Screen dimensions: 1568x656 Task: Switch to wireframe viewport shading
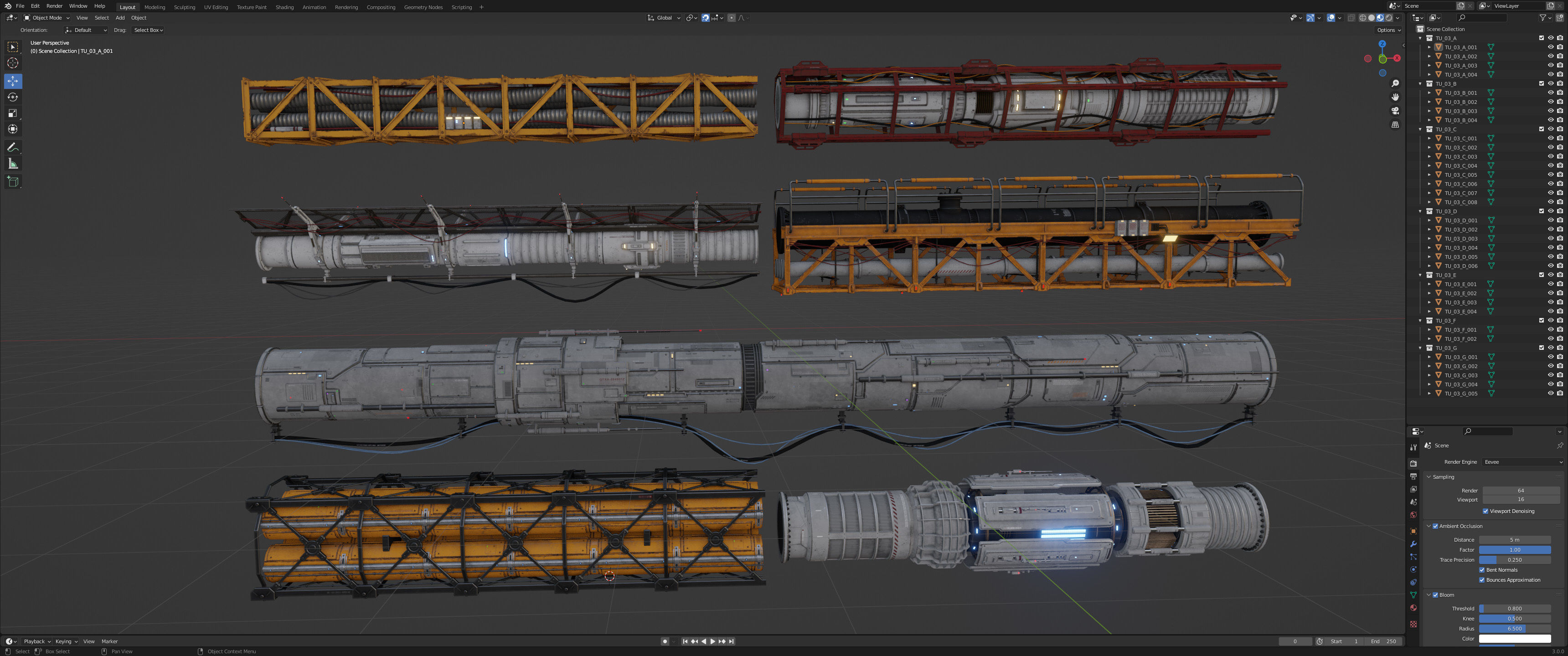1363,18
